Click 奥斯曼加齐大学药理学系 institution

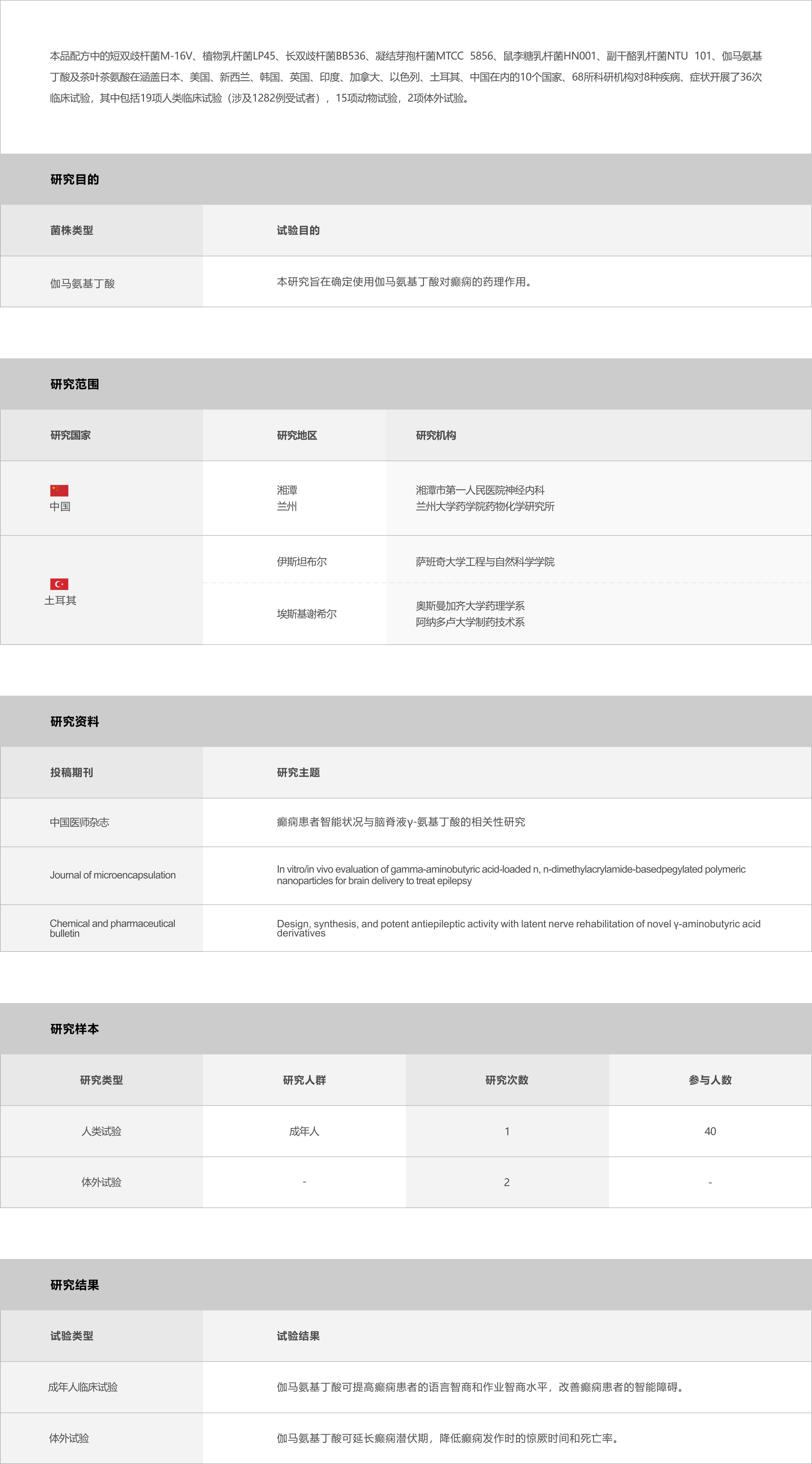[470, 606]
